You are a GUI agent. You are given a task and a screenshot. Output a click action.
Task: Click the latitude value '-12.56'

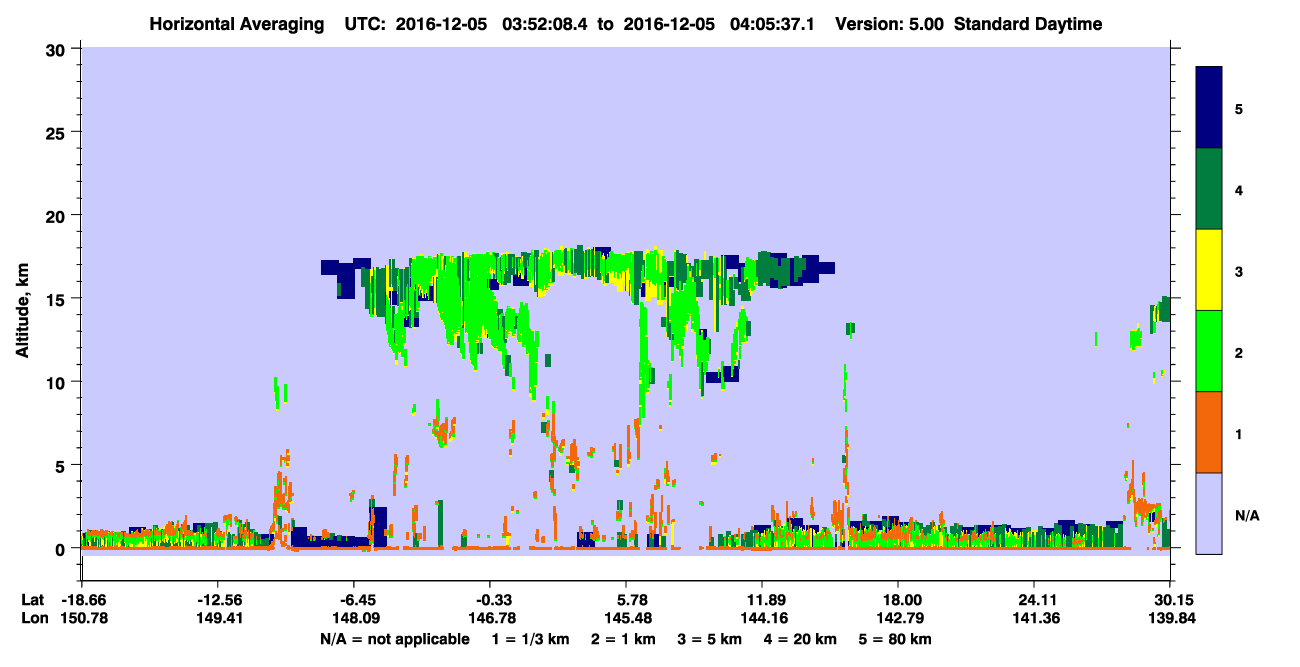(217, 600)
